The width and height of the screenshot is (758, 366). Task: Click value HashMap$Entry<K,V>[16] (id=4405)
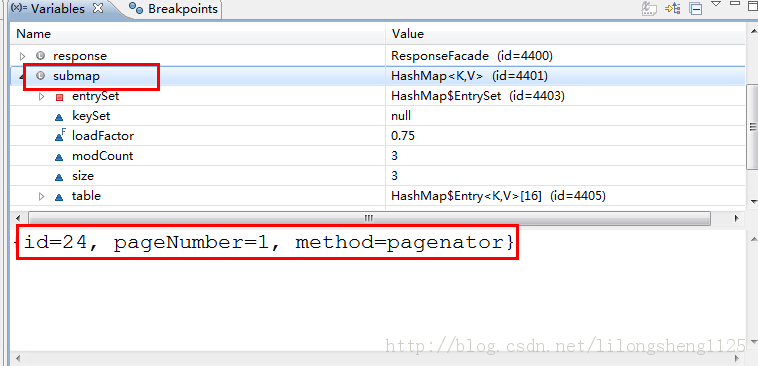[x=498, y=196]
